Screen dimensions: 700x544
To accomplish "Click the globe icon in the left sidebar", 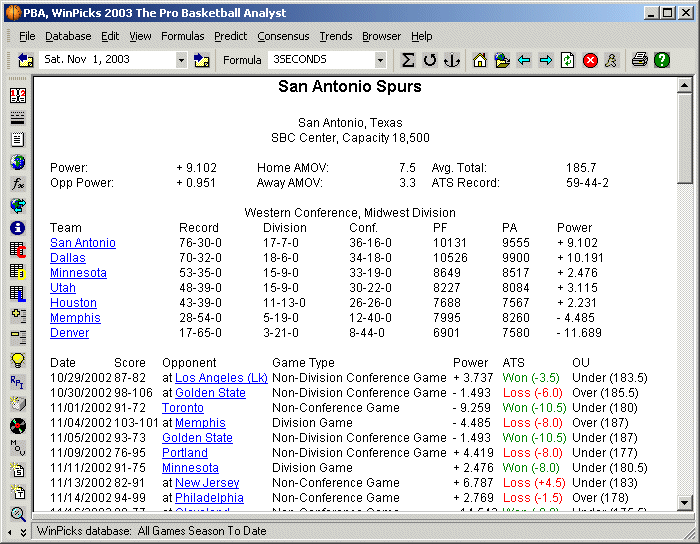I will coord(18,162).
